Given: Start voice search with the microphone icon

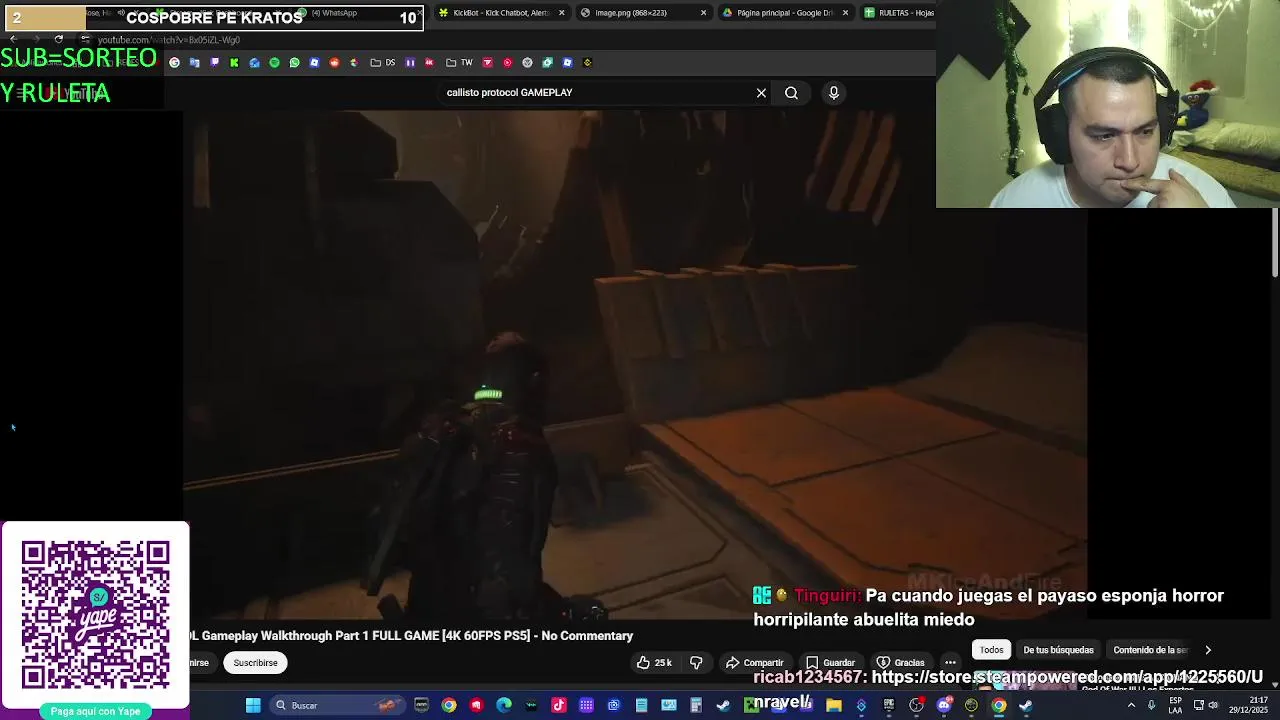Looking at the screenshot, I should click(833, 93).
